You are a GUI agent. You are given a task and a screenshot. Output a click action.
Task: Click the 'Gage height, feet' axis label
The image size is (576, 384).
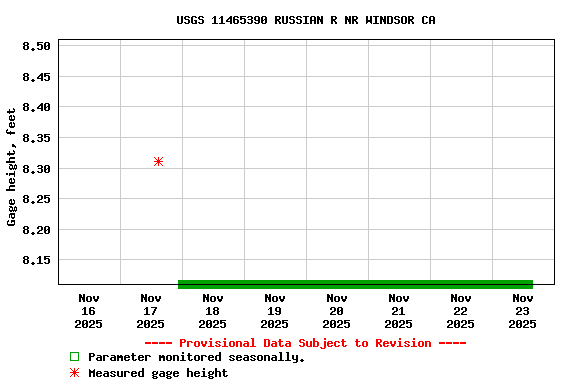tap(11, 167)
